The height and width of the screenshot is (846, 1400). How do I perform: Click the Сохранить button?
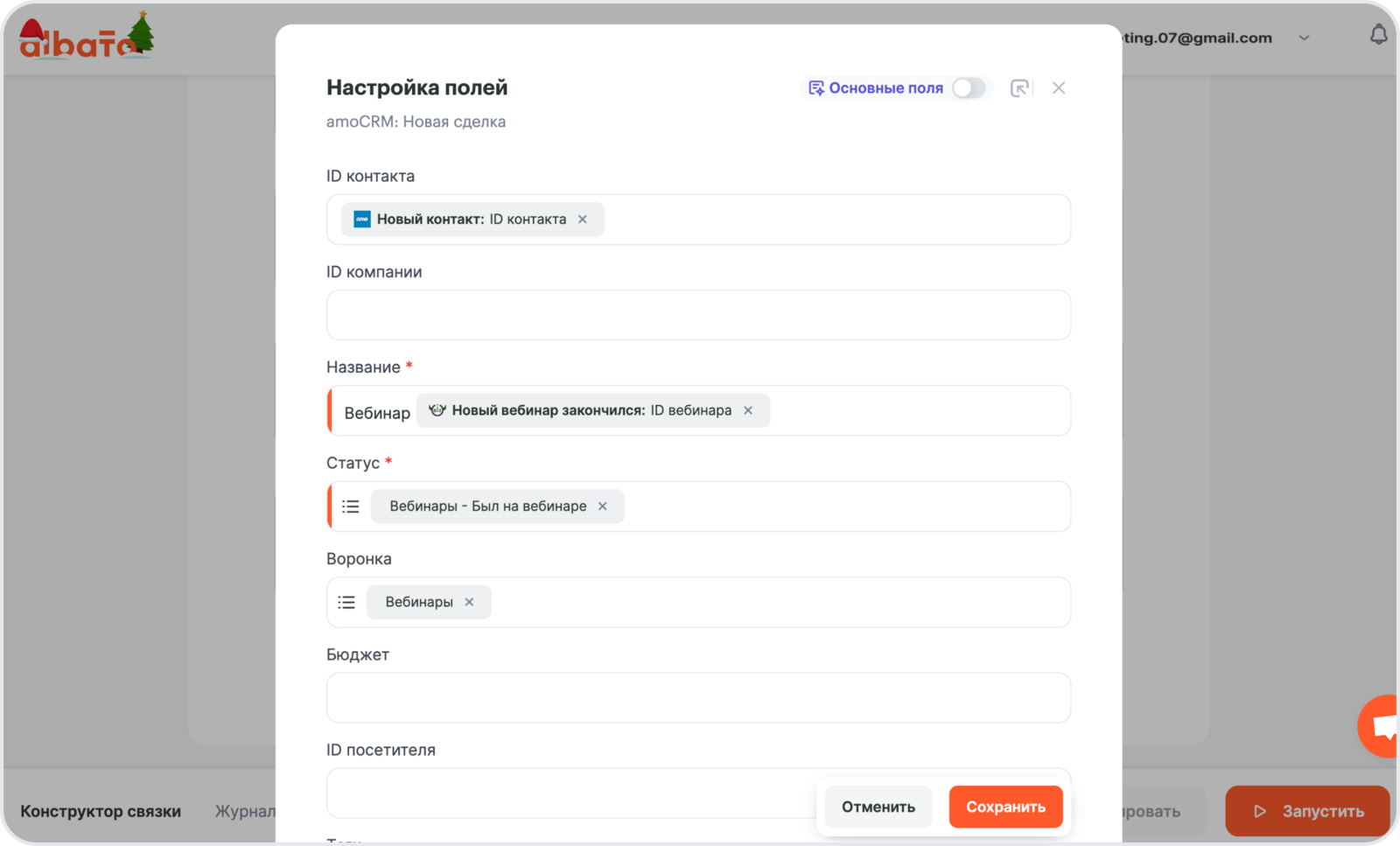(x=1005, y=807)
